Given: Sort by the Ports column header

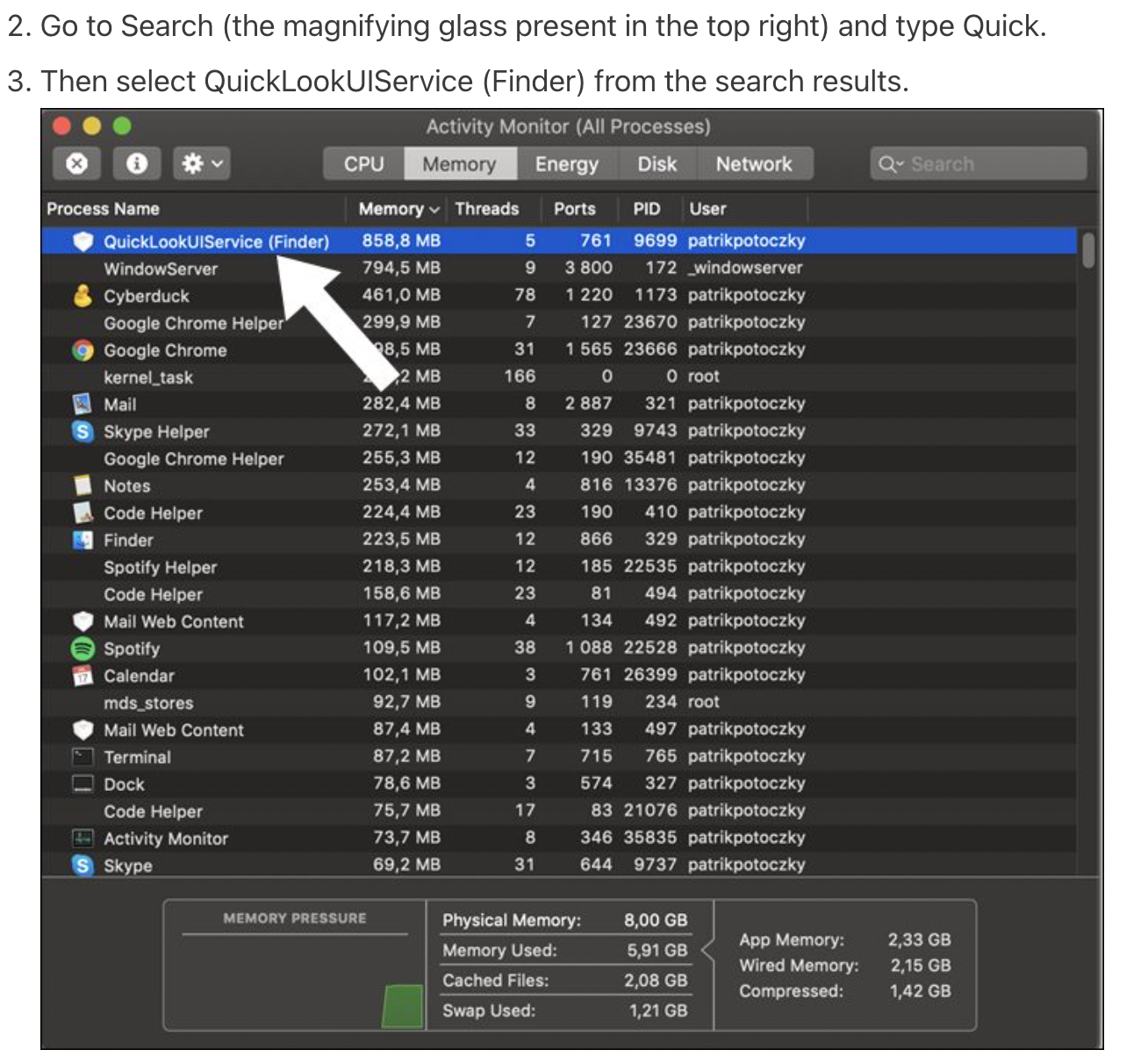Looking at the screenshot, I should pyautogui.click(x=575, y=209).
